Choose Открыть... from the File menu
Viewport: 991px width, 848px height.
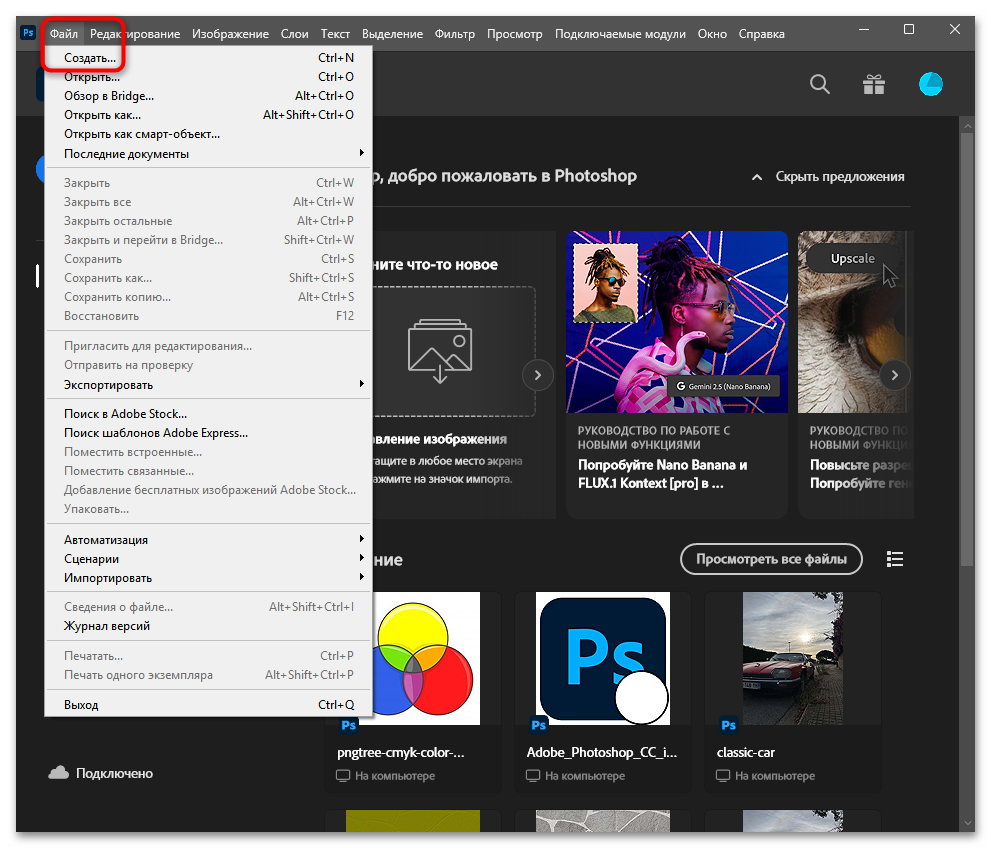point(209,76)
